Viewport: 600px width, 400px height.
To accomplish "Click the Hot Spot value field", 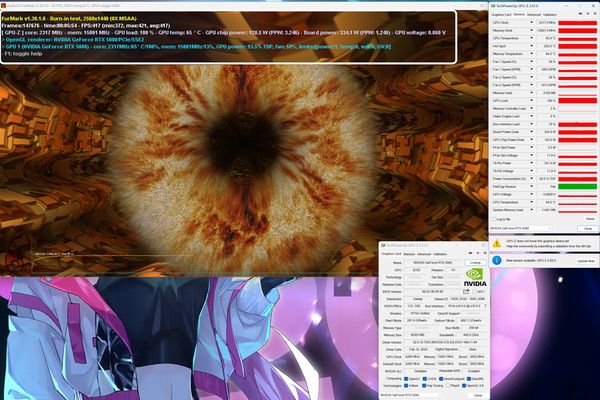I will click(x=546, y=46).
